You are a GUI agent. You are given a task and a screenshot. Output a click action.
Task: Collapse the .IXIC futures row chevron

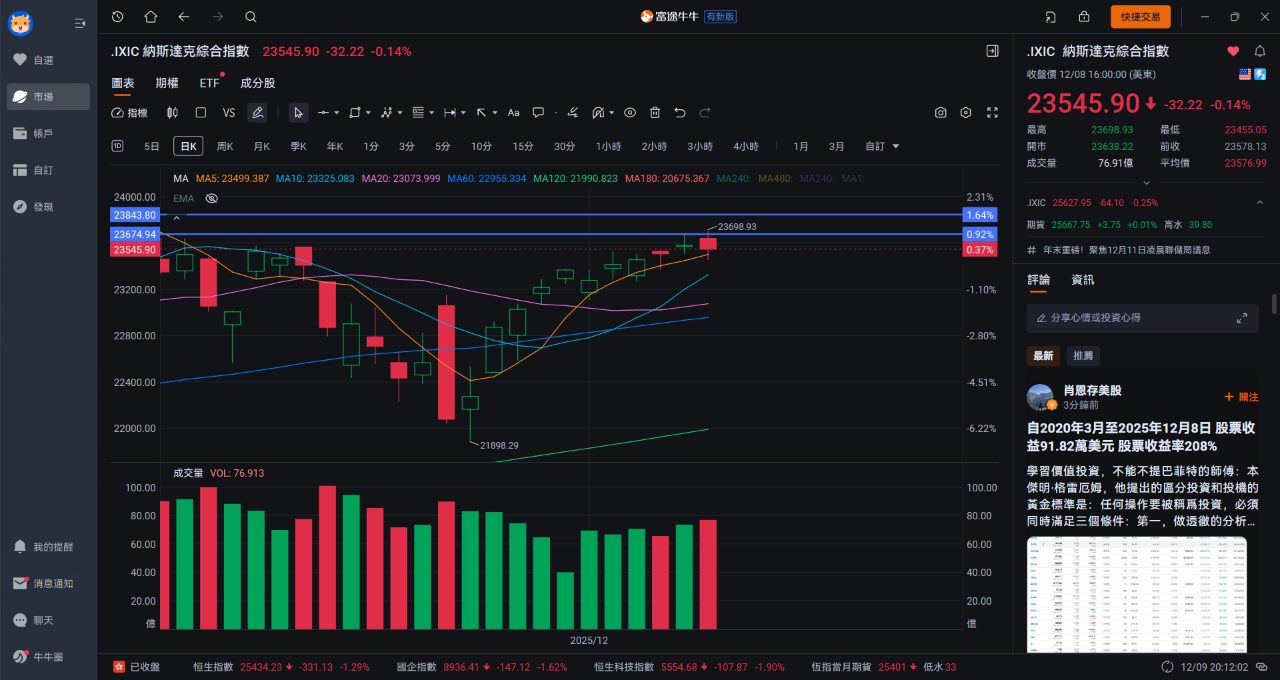click(x=1260, y=202)
